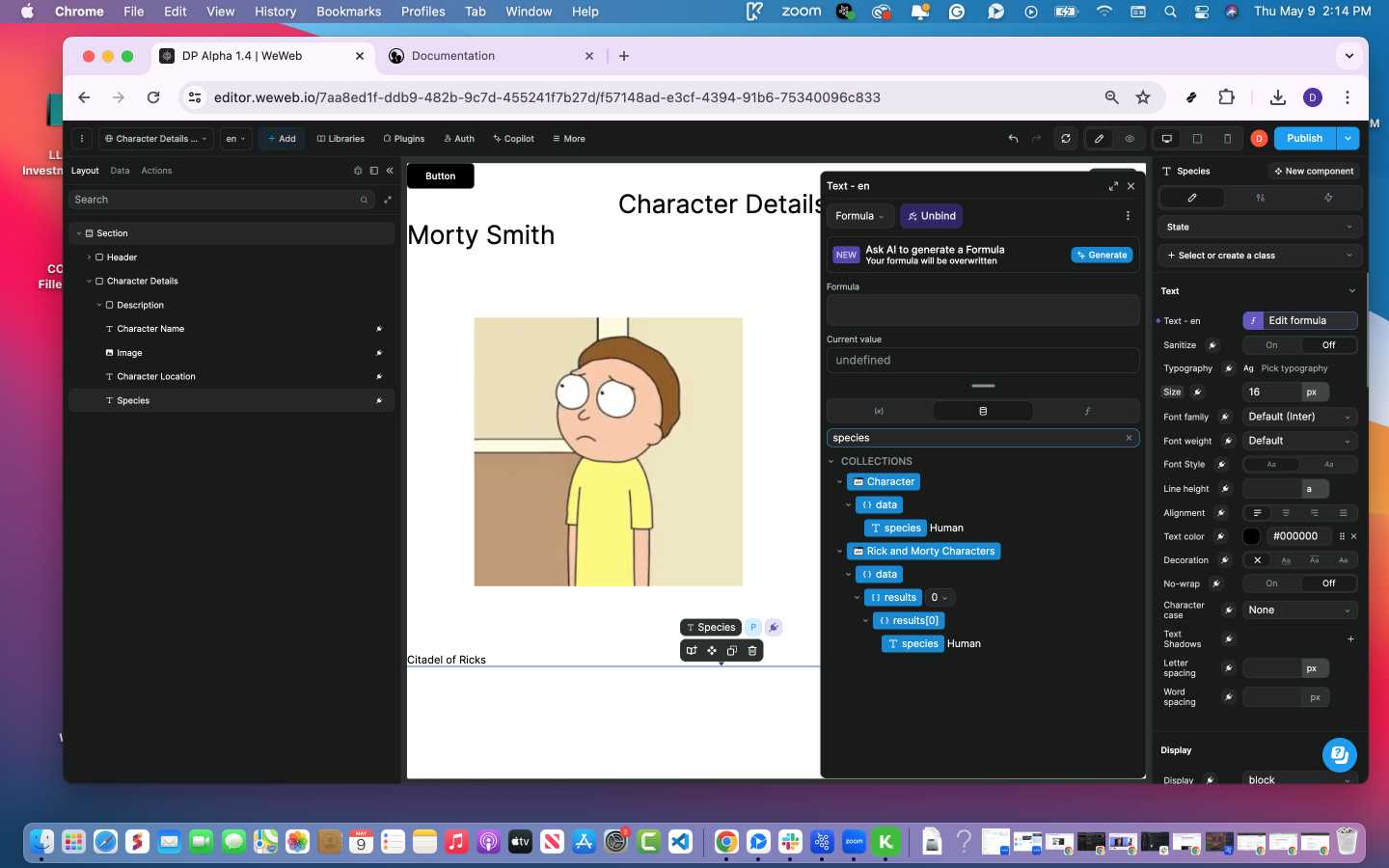Click the binding plug icon on Image row
The image size is (1389, 868).
pyautogui.click(x=379, y=353)
